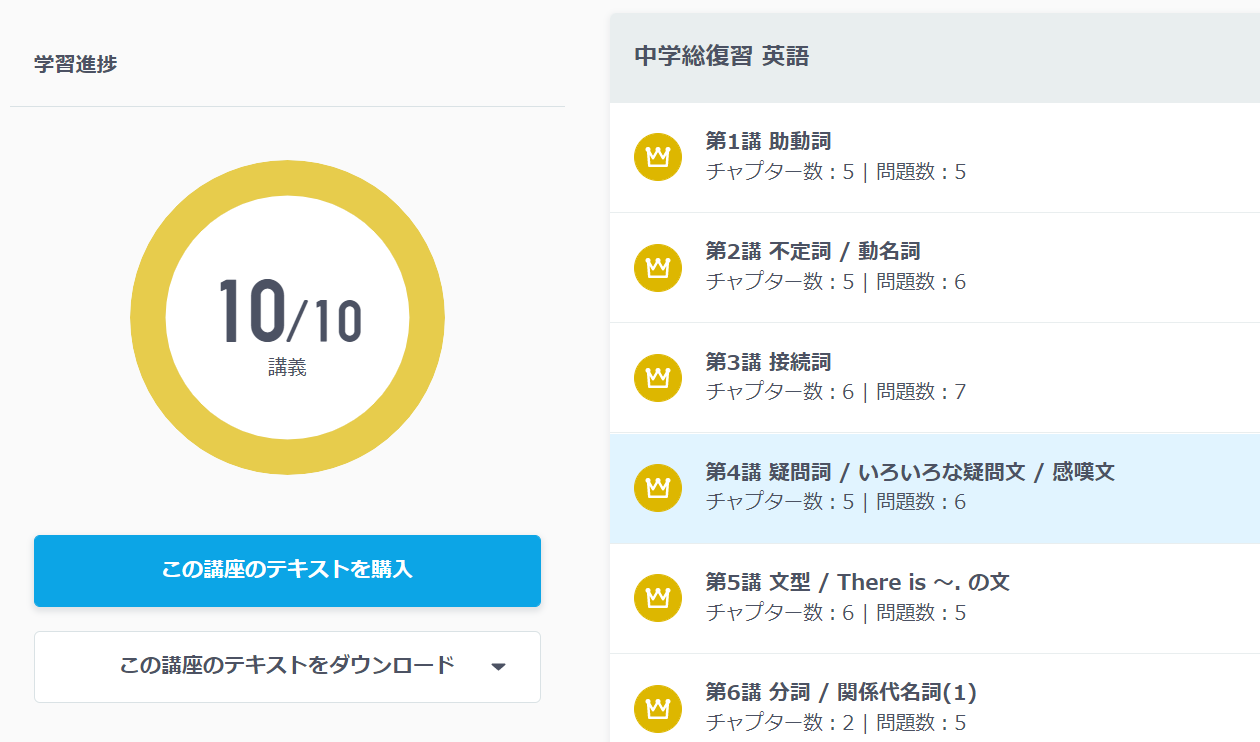This screenshot has height=742, width=1260.
Task: Open the この講座のテキストをダウンロード dropdown
Action: [287, 666]
